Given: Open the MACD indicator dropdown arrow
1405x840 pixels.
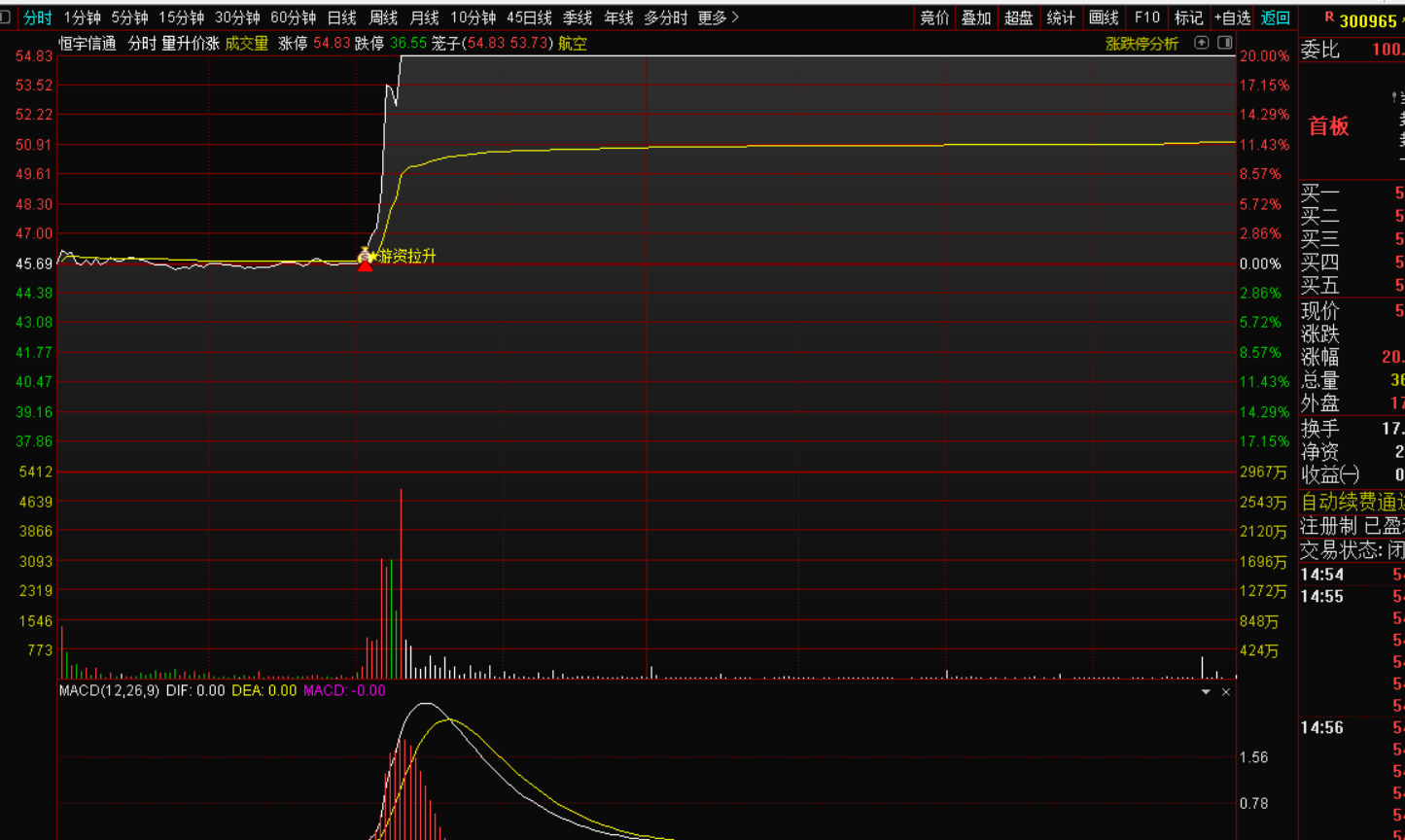Looking at the screenshot, I should click(1206, 691).
